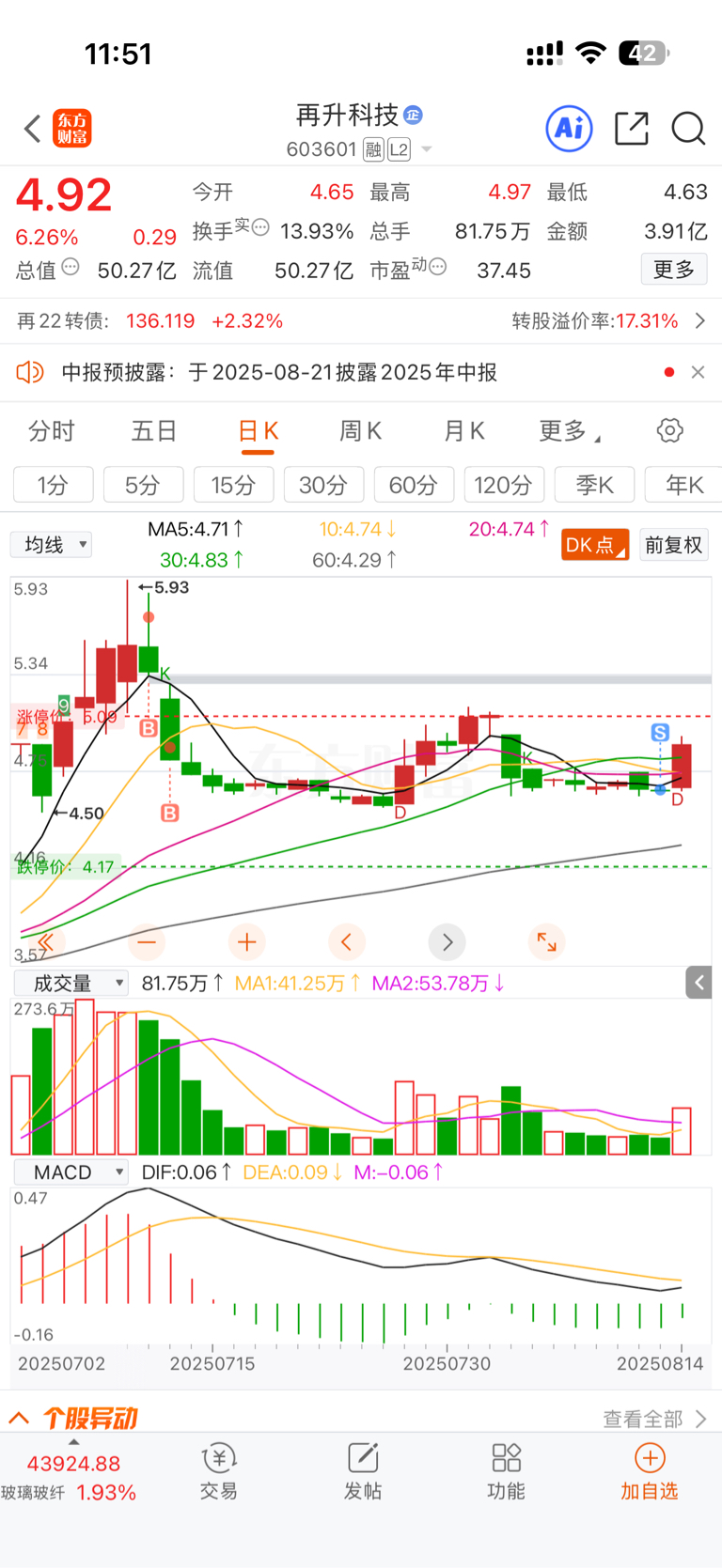Move chart left with arrow button
This screenshot has width=722, height=1568.
pos(347,941)
